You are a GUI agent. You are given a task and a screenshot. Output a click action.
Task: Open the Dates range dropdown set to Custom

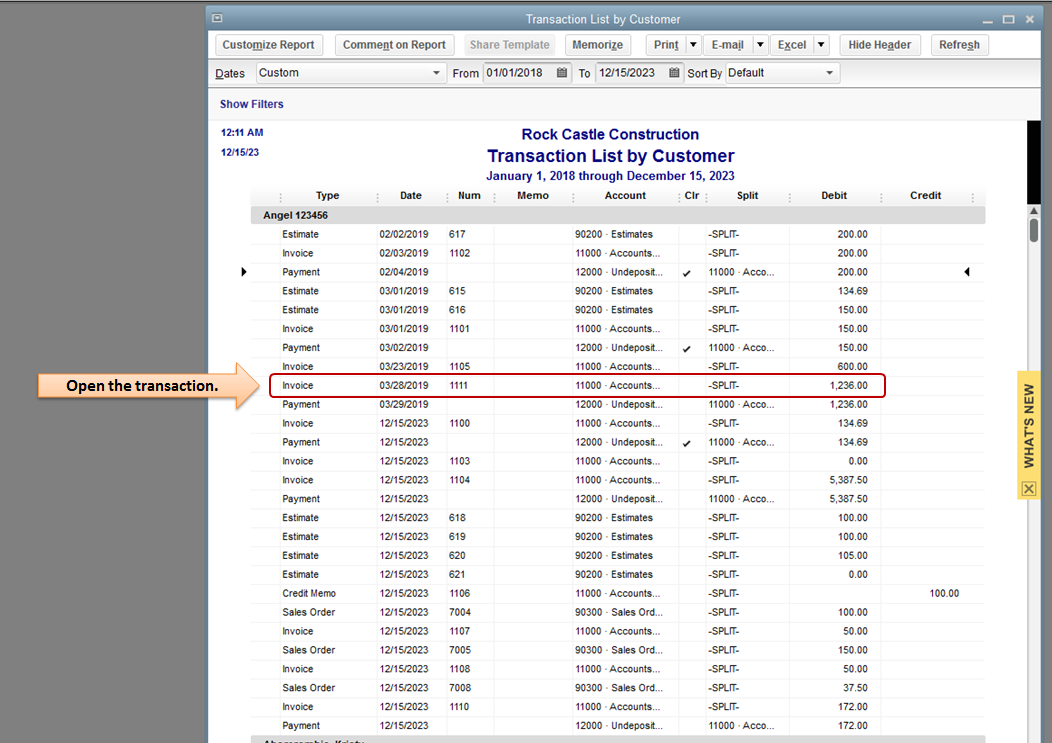[350, 73]
